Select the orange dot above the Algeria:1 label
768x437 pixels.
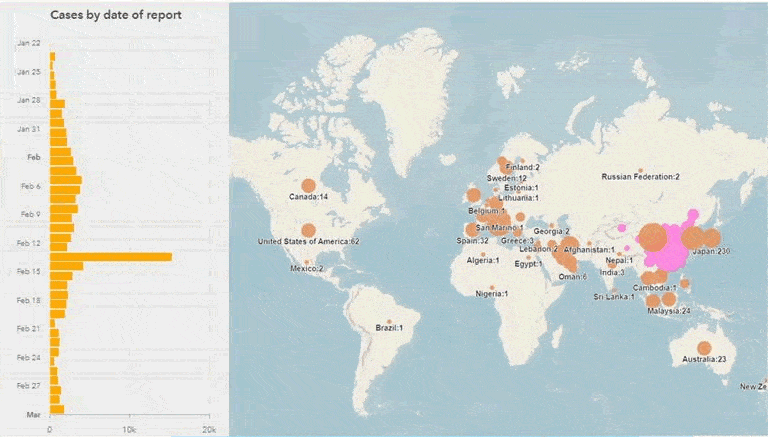(483, 254)
